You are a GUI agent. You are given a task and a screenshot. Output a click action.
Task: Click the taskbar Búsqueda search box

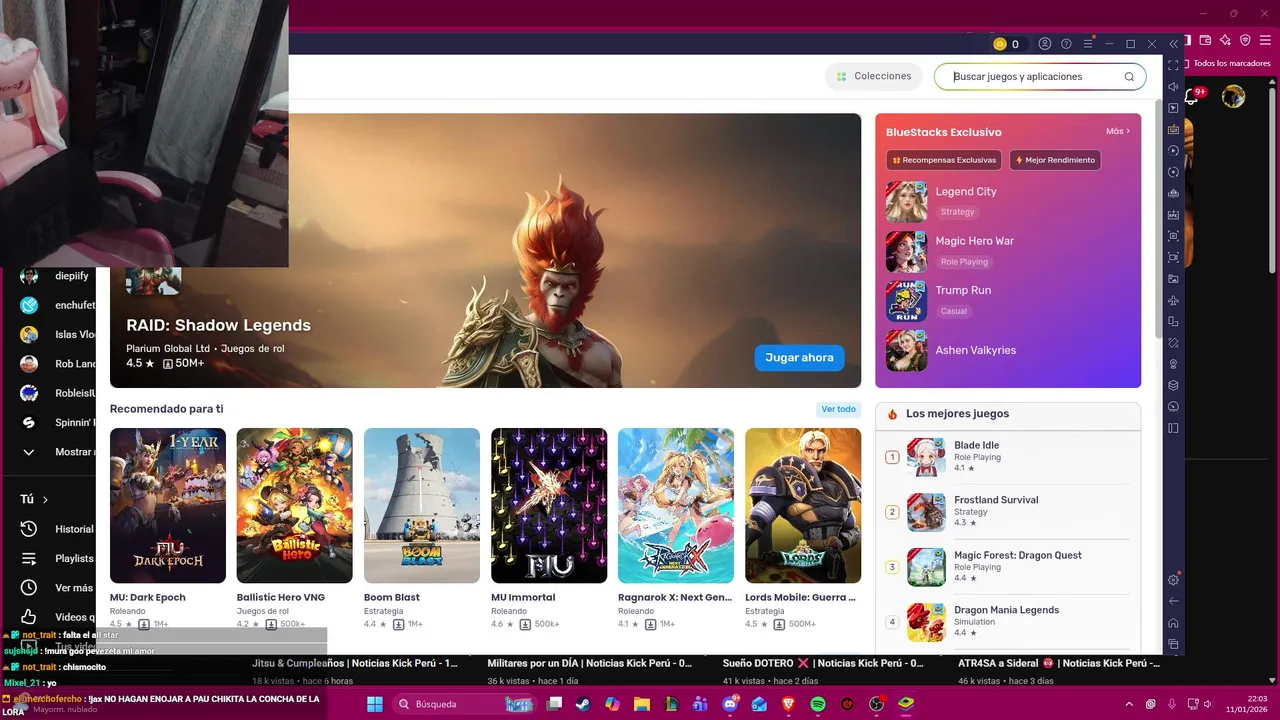click(464, 704)
